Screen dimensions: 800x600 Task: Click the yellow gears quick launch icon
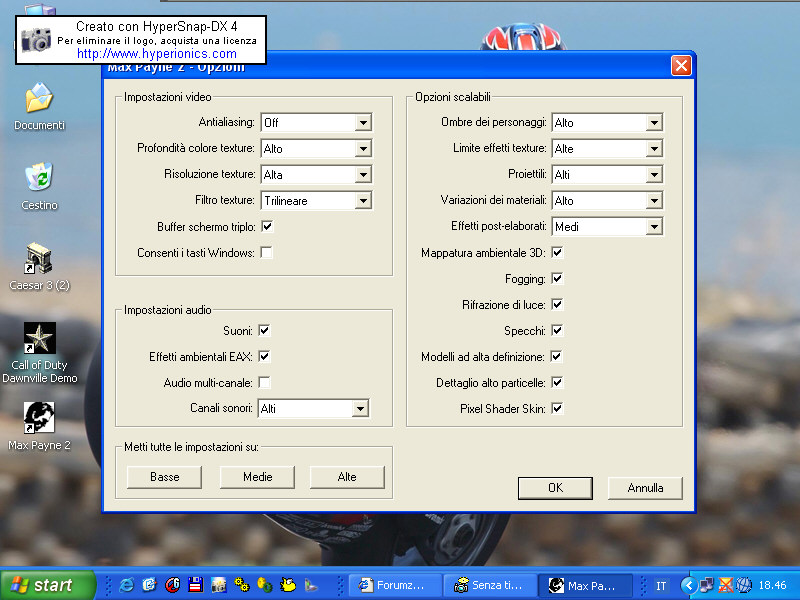pos(242,585)
